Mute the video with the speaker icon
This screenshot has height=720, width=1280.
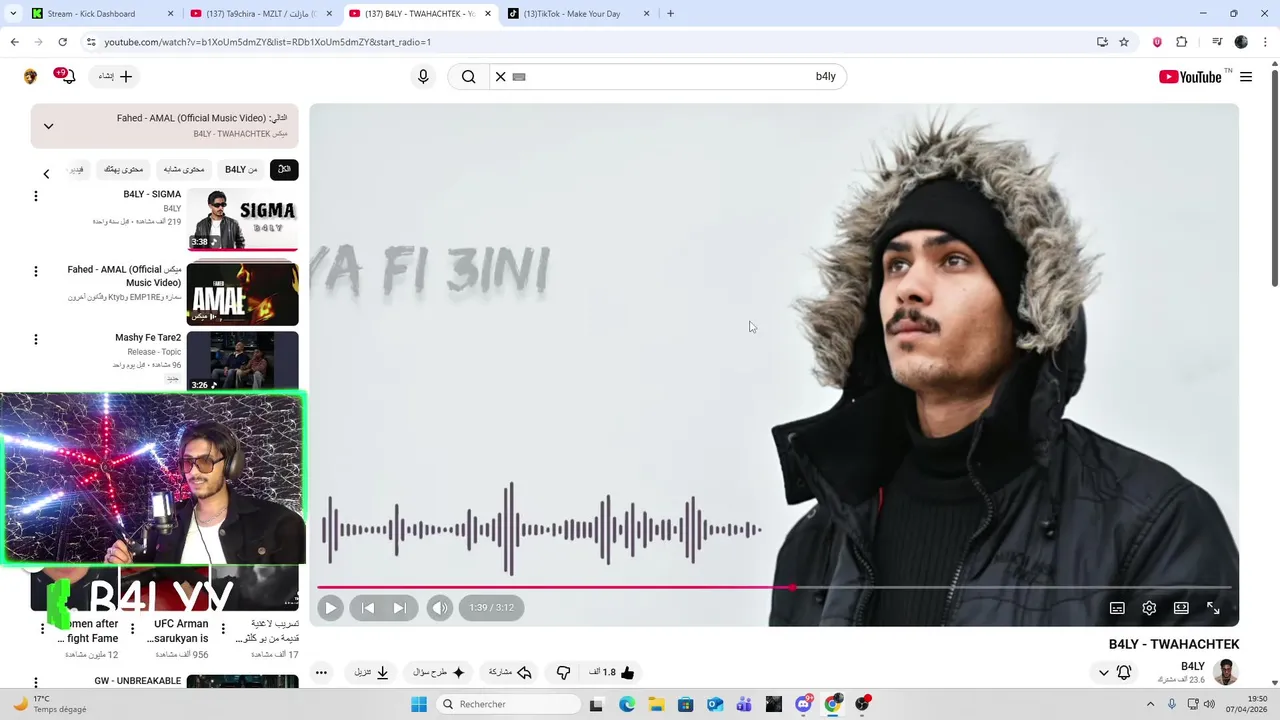tap(439, 608)
